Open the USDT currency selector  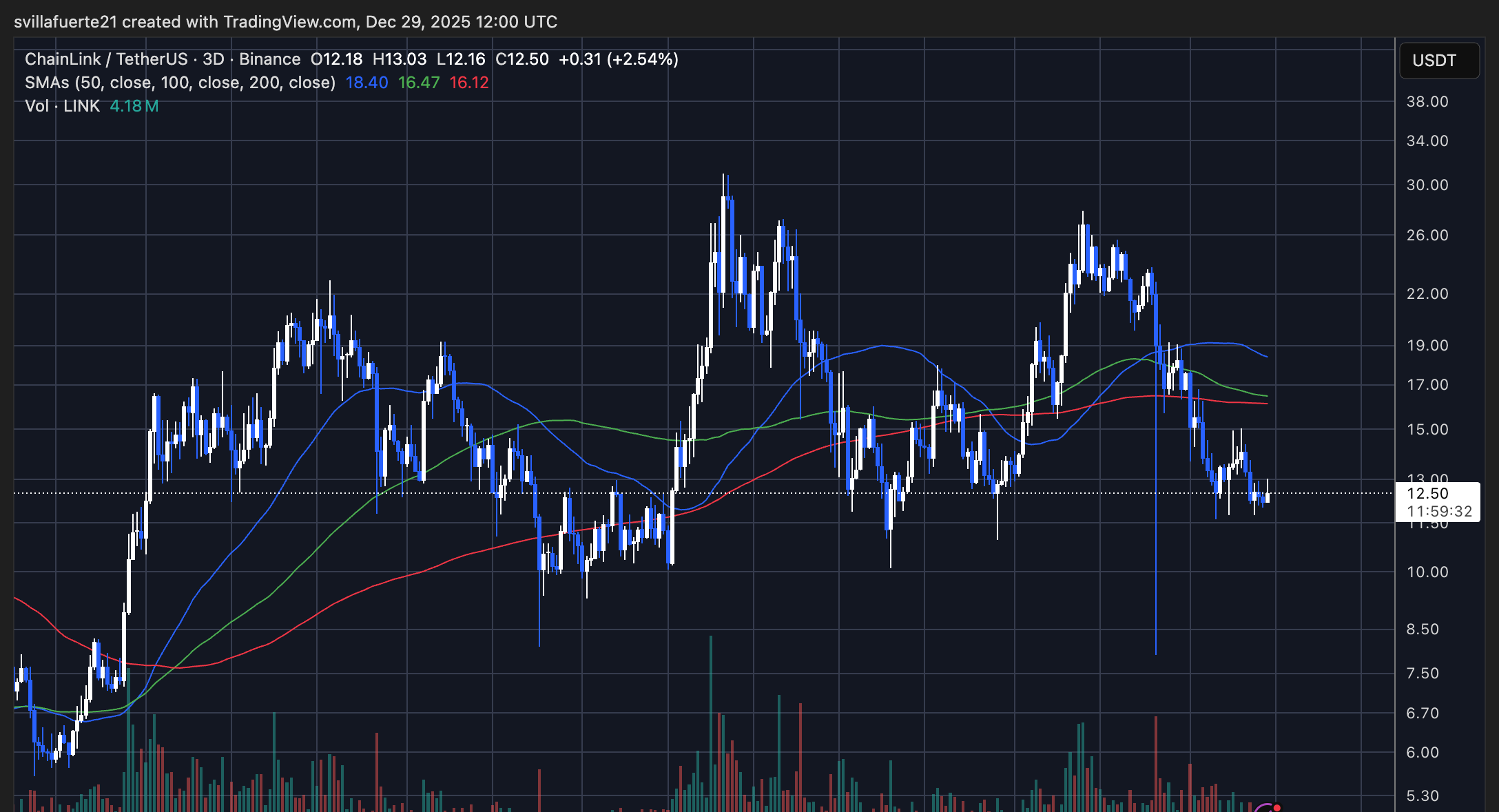tap(1438, 61)
